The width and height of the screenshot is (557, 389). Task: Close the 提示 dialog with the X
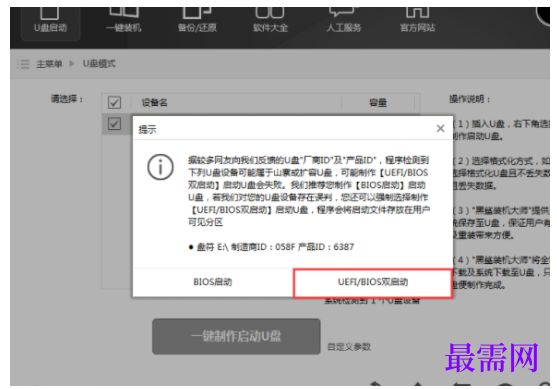440,128
